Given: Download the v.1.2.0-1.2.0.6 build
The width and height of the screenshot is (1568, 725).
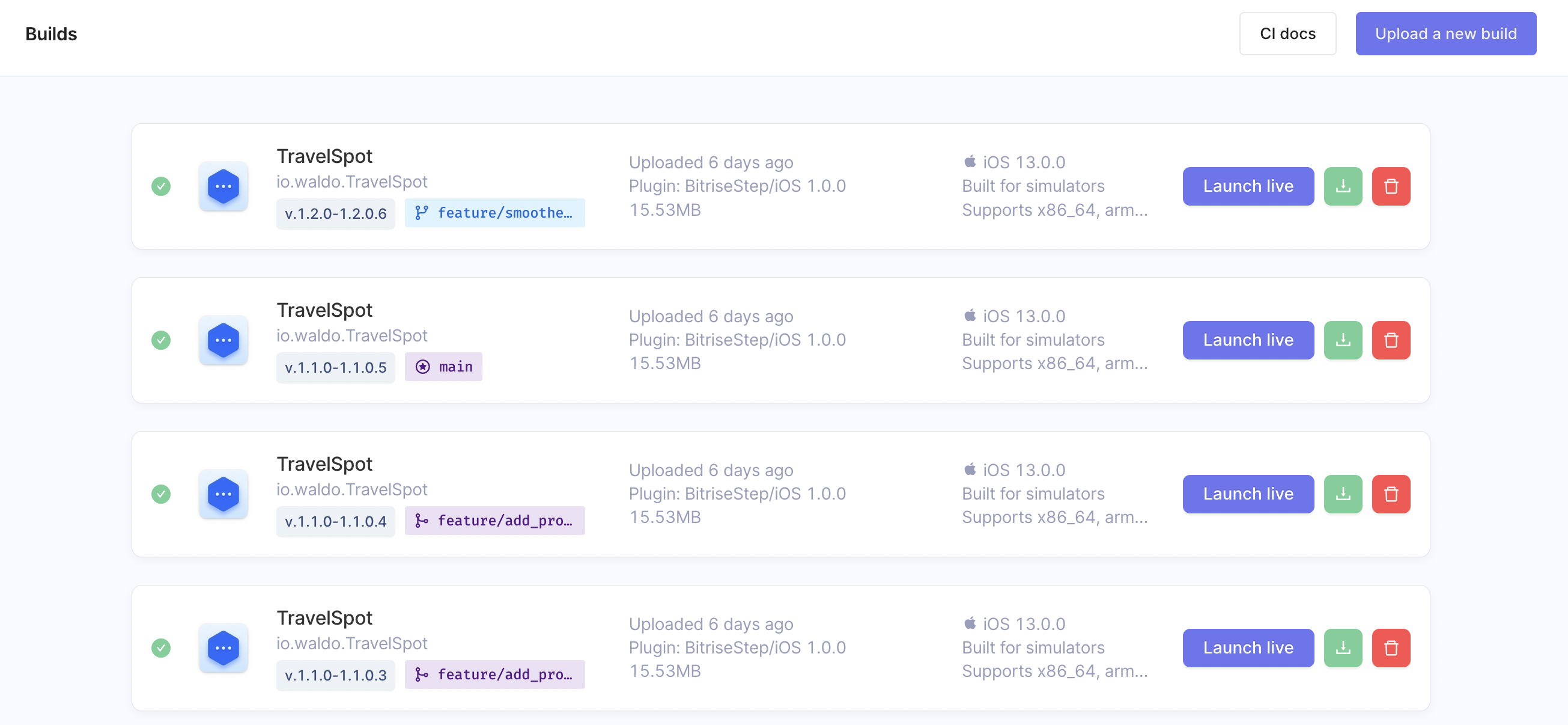Looking at the screenshot, I should (1342, 186).
